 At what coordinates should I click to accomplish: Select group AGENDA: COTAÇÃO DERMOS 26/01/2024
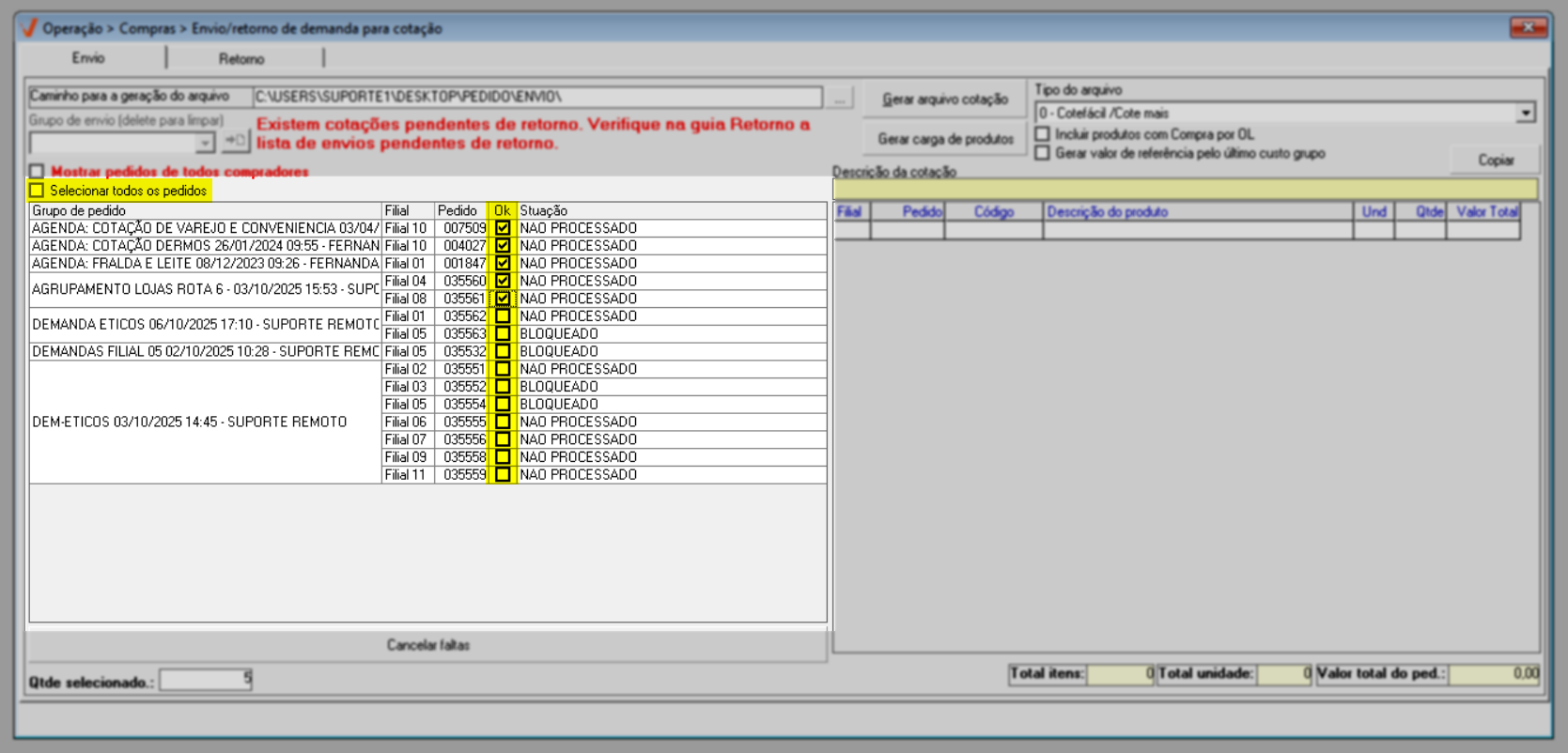[x=205, y=246]
